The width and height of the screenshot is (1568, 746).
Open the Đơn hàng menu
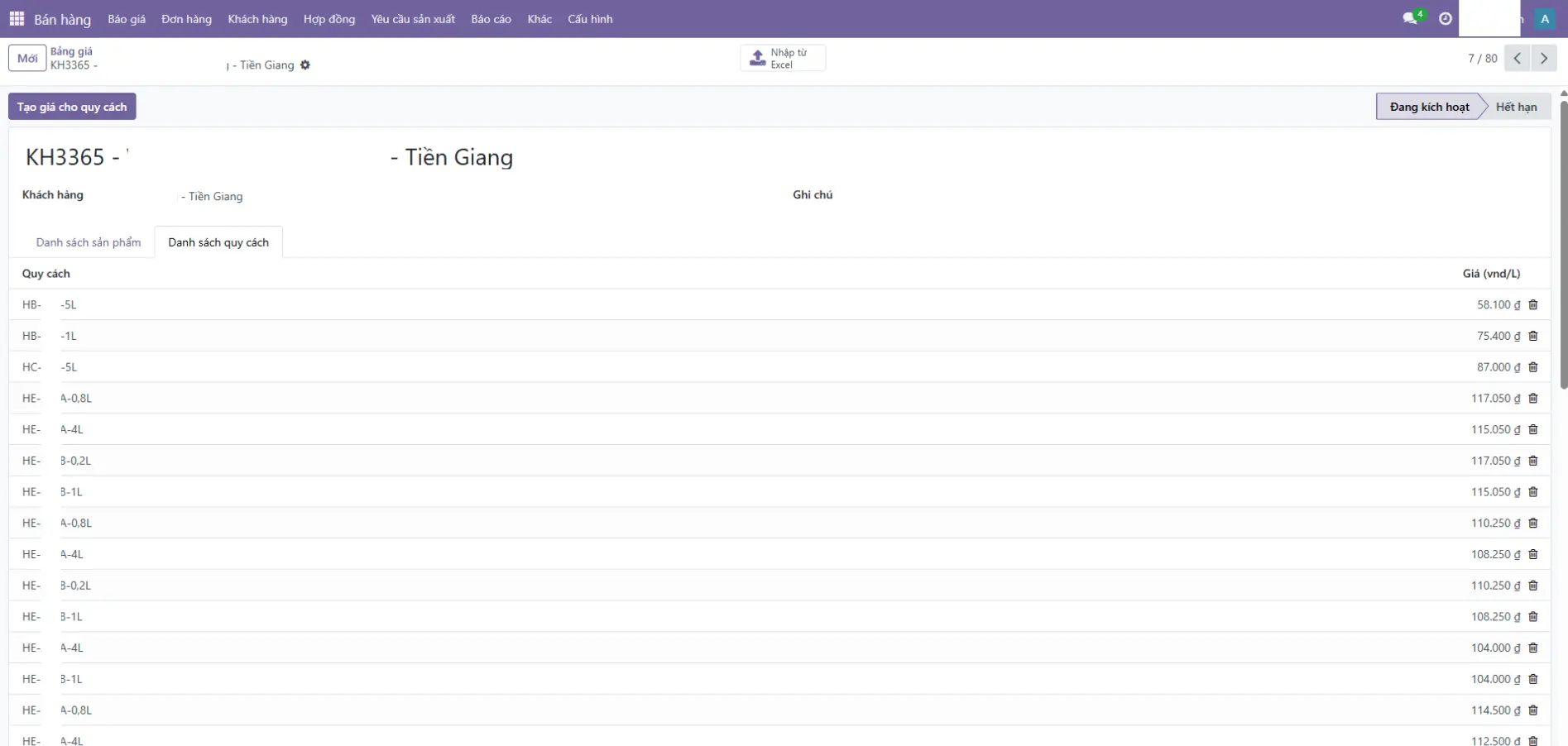(186, 19)
